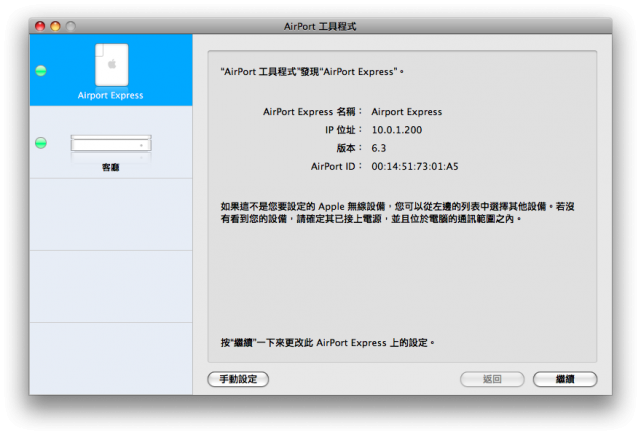The width and height of the screenshot is (640, 435).
Task: Click the IP address 10.0.1.200
Action: [397, 130]
